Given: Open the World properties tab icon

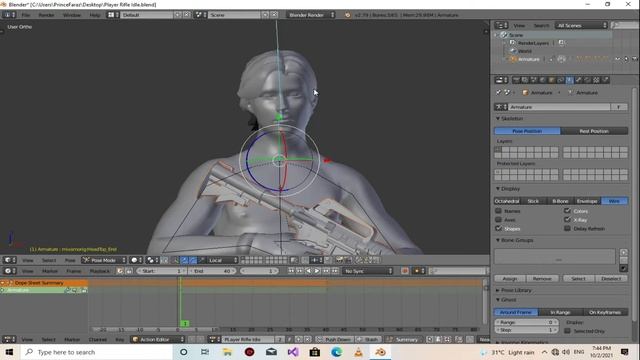Looking at the screenshot, I should pos(542,80).
